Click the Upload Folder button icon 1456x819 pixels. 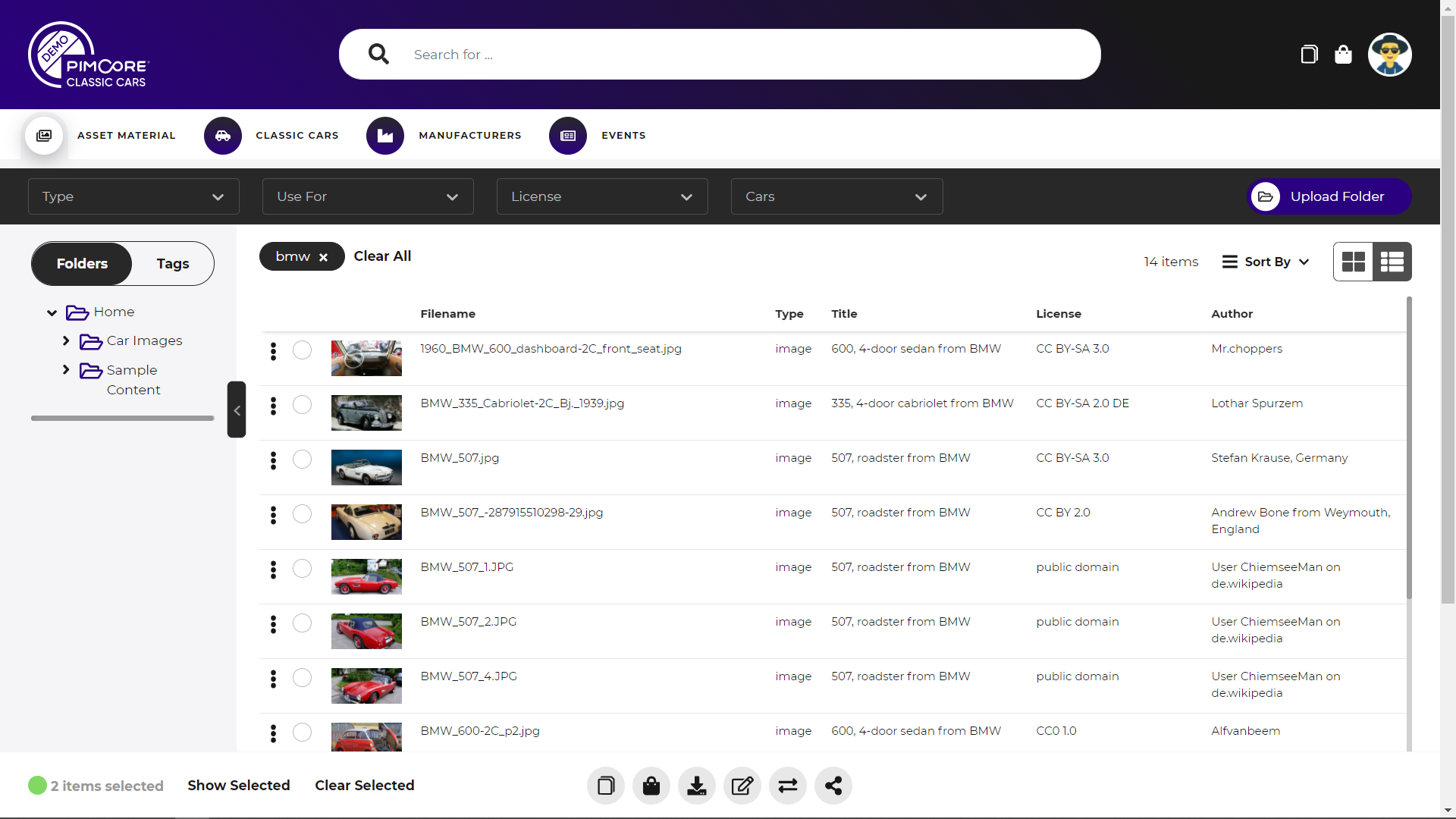coord(1265,196)
